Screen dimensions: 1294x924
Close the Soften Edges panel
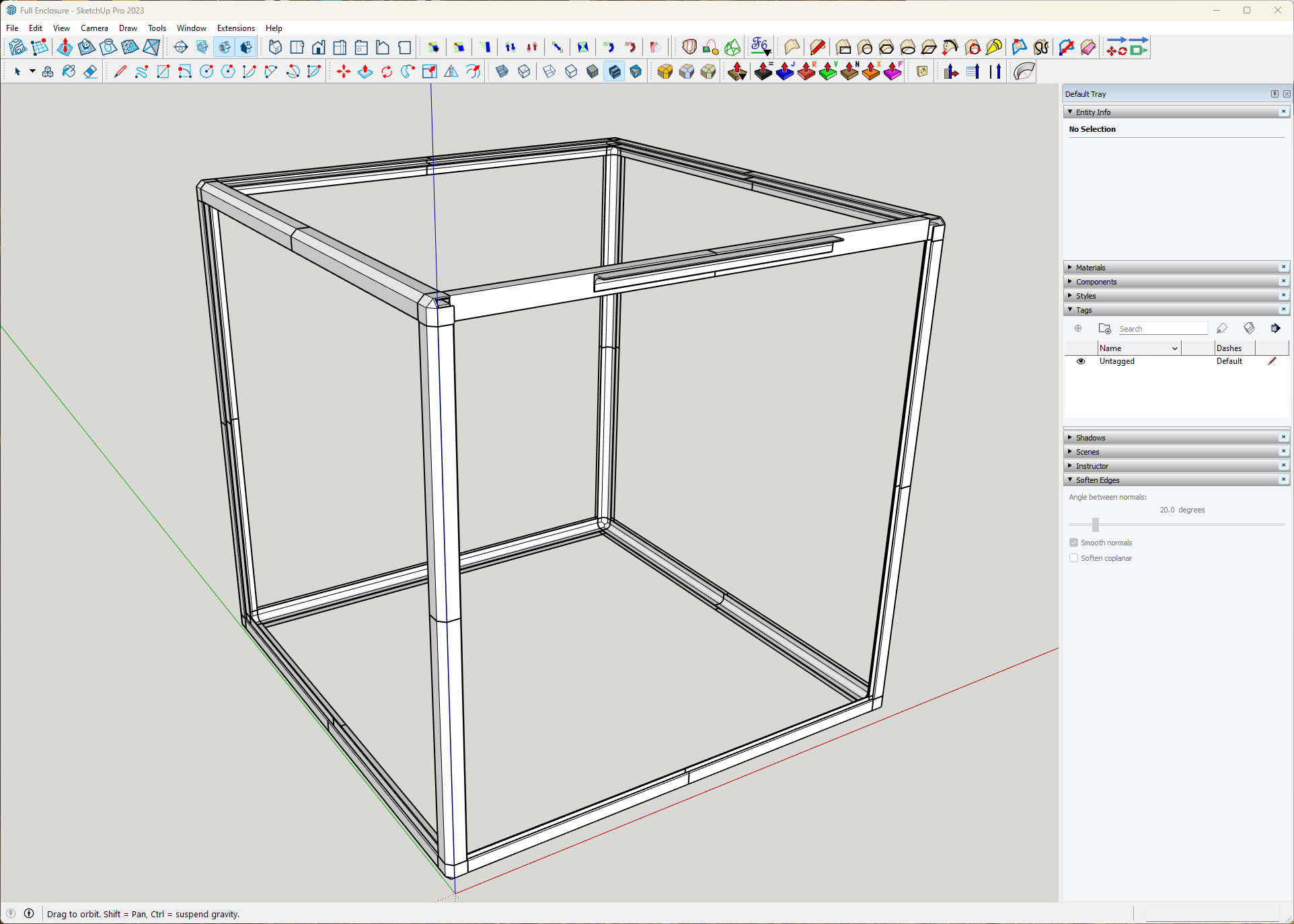(x=1284, y=480)
